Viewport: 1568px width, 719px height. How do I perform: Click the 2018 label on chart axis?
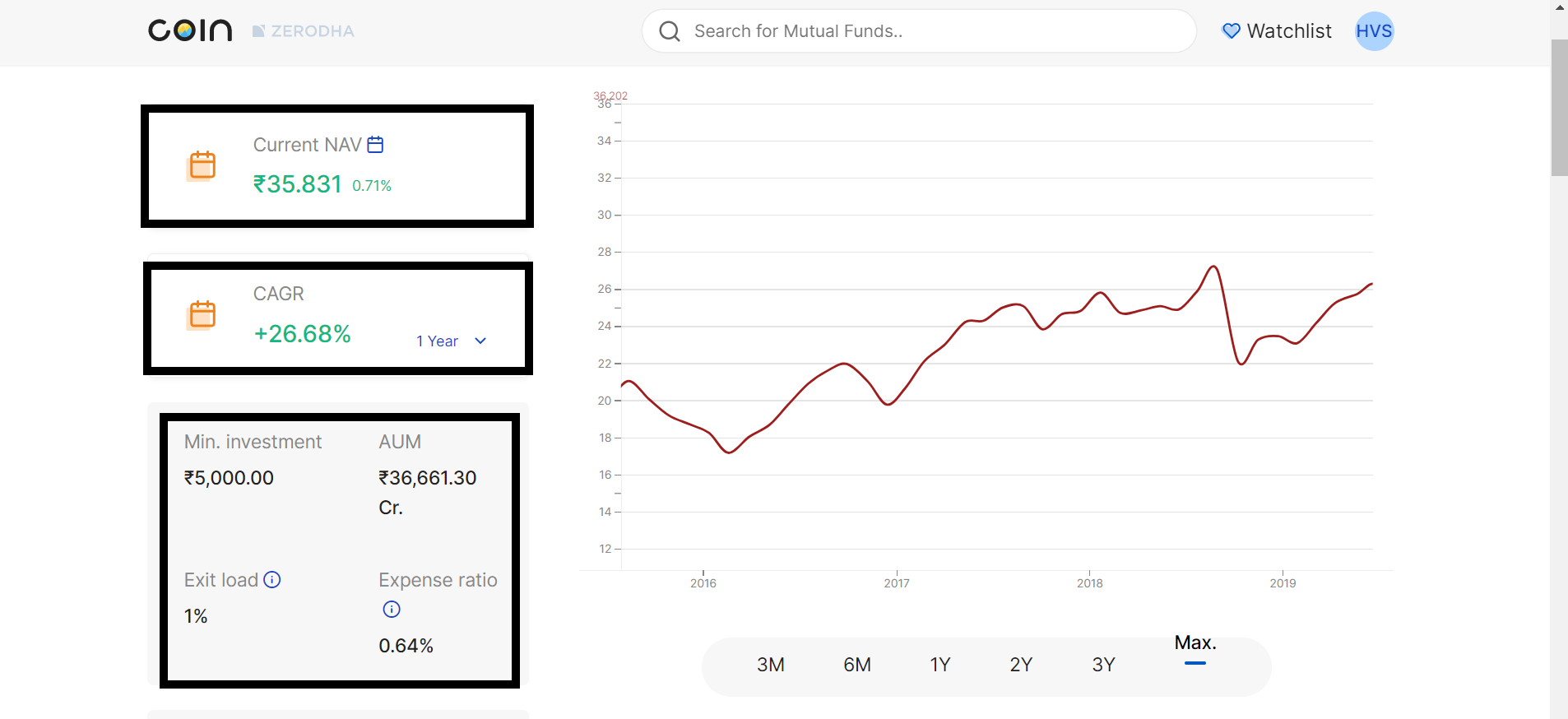[1090, 583]
